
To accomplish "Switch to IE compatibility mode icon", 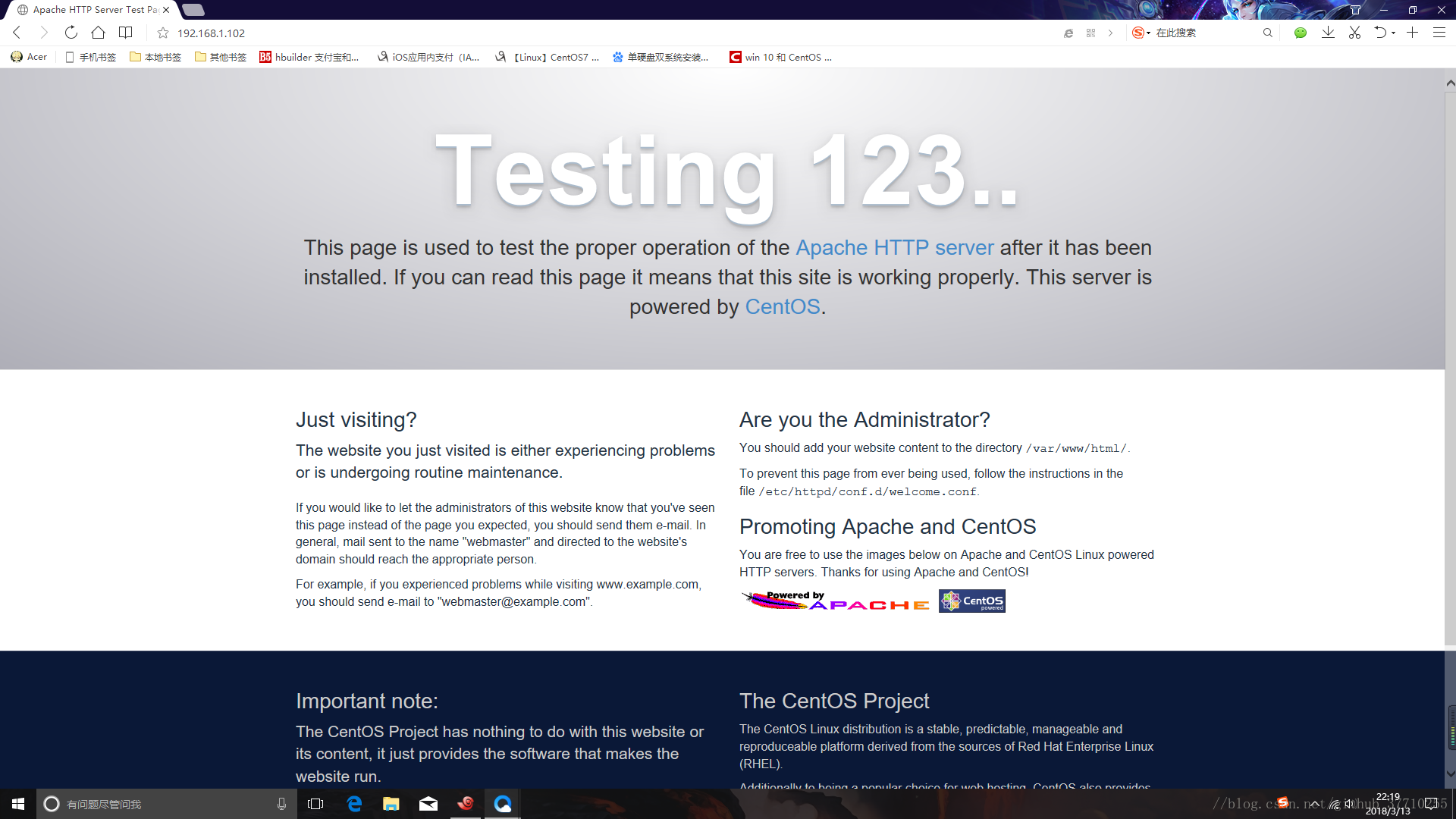I will (x=1068, y=33).
